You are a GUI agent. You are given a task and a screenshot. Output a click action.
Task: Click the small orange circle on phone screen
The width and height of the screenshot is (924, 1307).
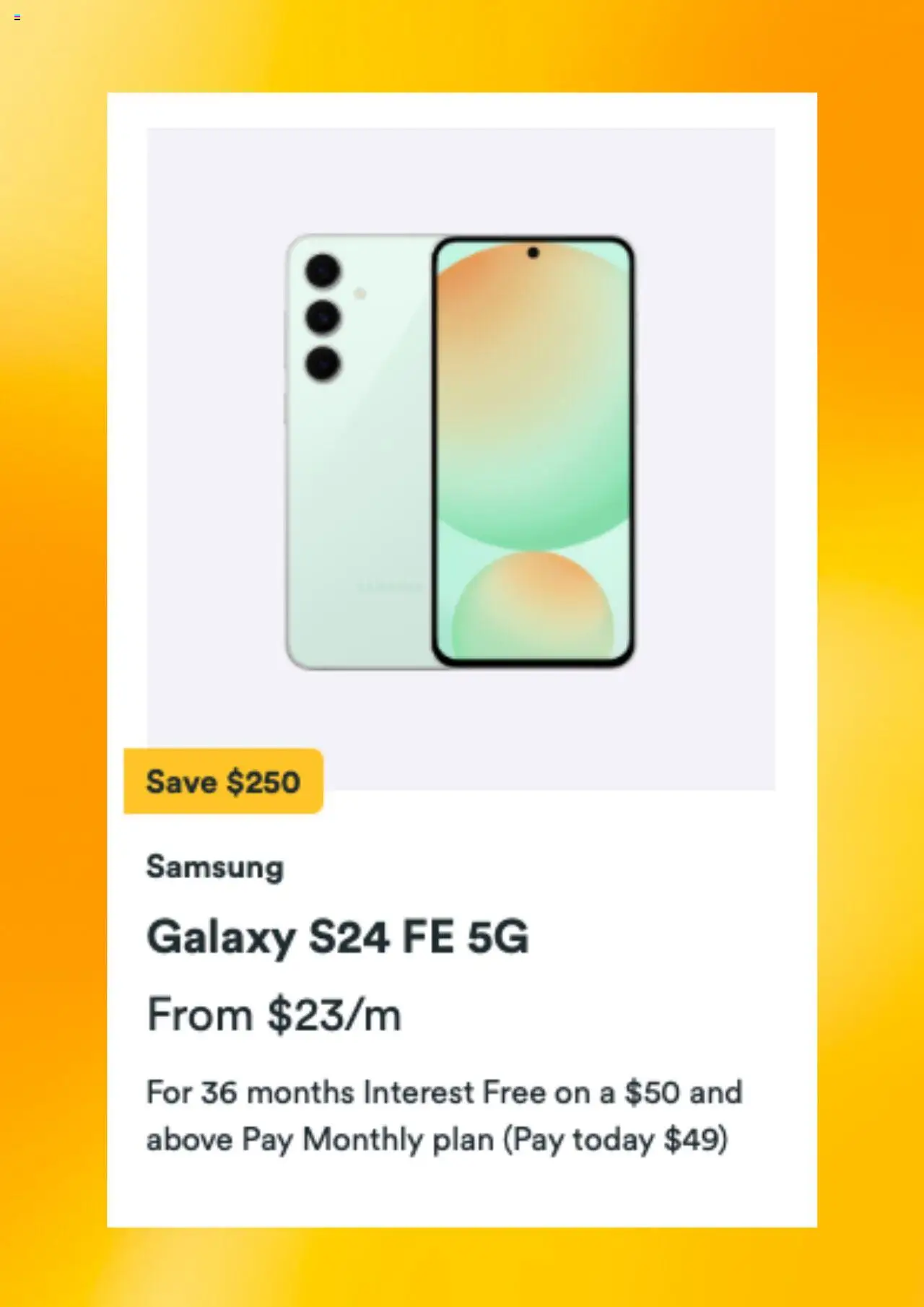click(533, 605)
